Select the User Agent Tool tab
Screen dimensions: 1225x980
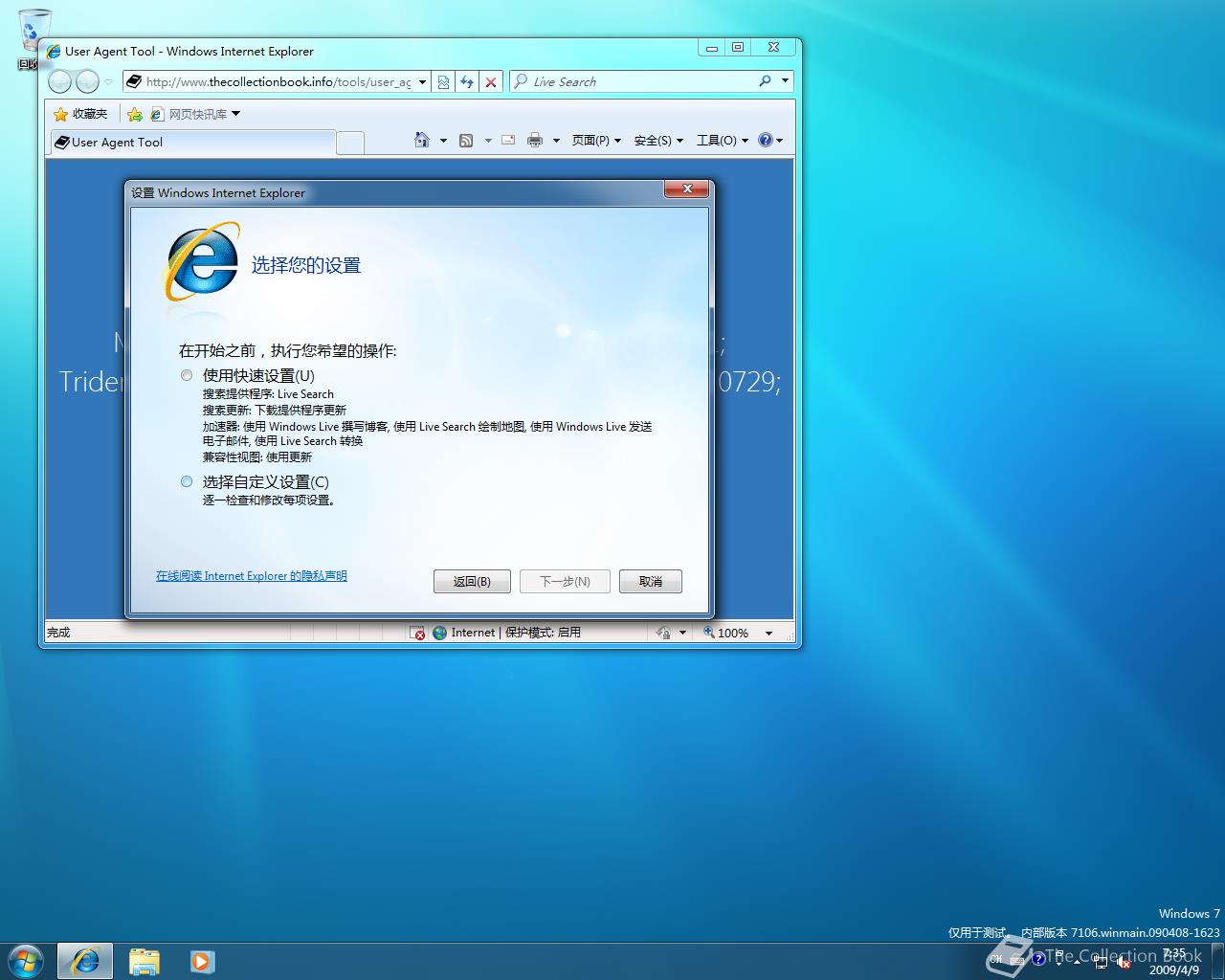(x=191, y=143)
